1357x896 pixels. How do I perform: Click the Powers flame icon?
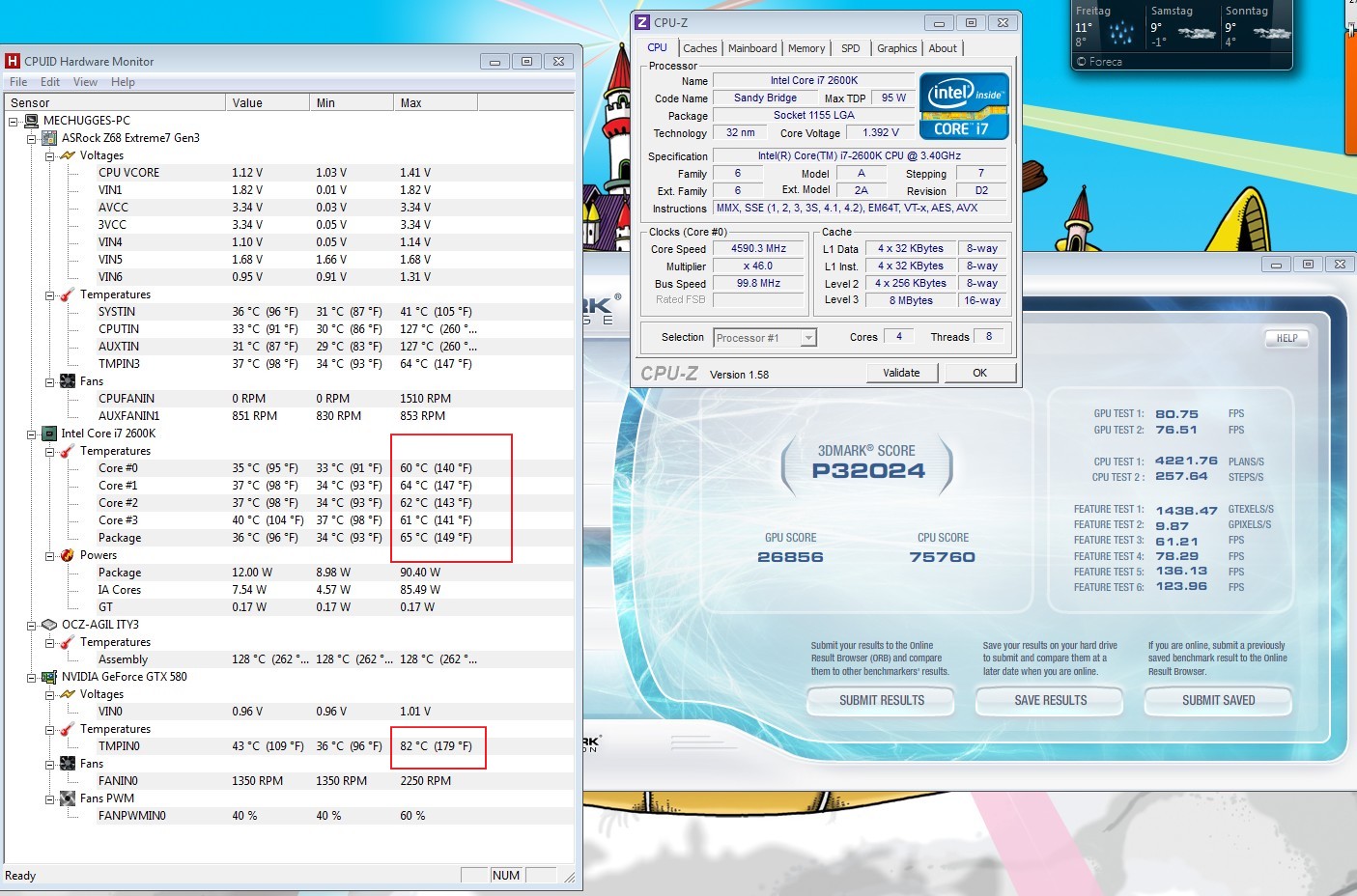click(x=68, y=555)
